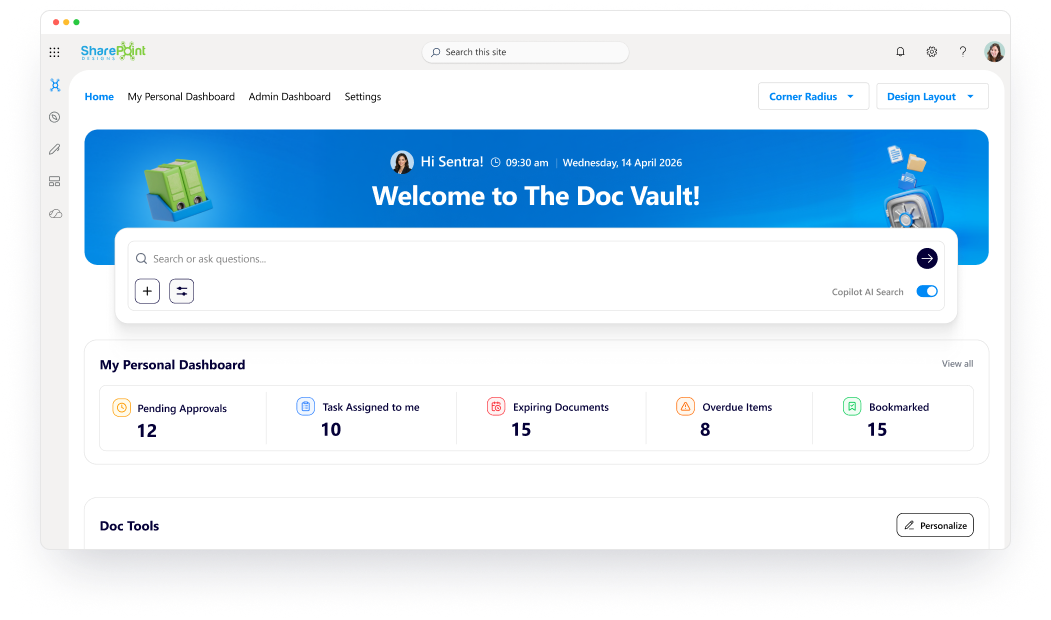Focus the Search this site box

526,52
